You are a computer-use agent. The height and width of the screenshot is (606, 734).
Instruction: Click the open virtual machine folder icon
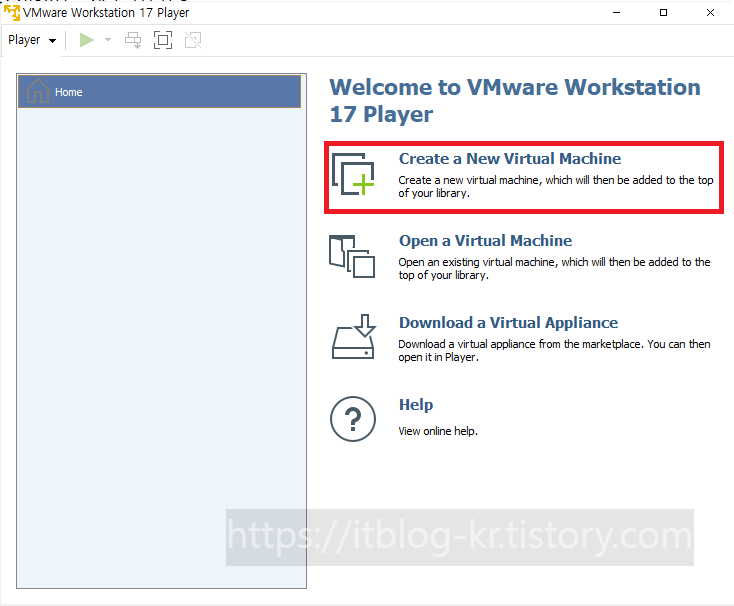[x=352, y=256]
